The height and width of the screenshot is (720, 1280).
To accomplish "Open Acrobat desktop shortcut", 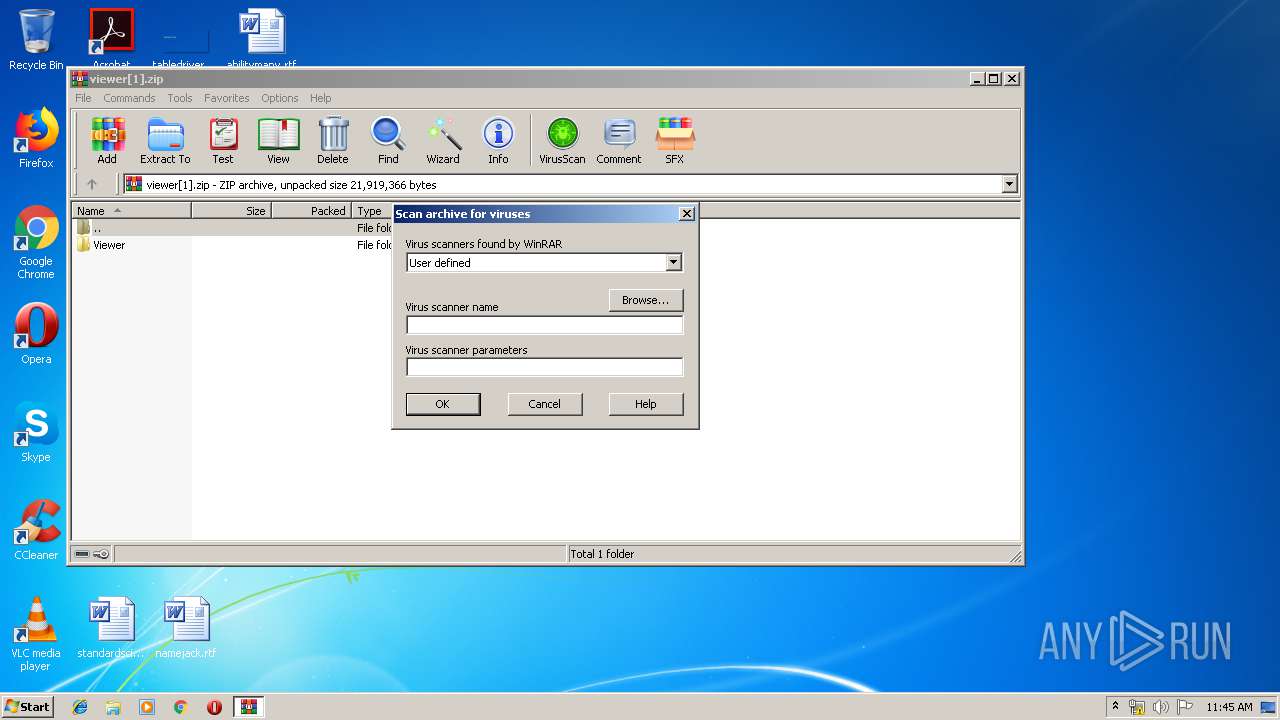I will point(111,38).
